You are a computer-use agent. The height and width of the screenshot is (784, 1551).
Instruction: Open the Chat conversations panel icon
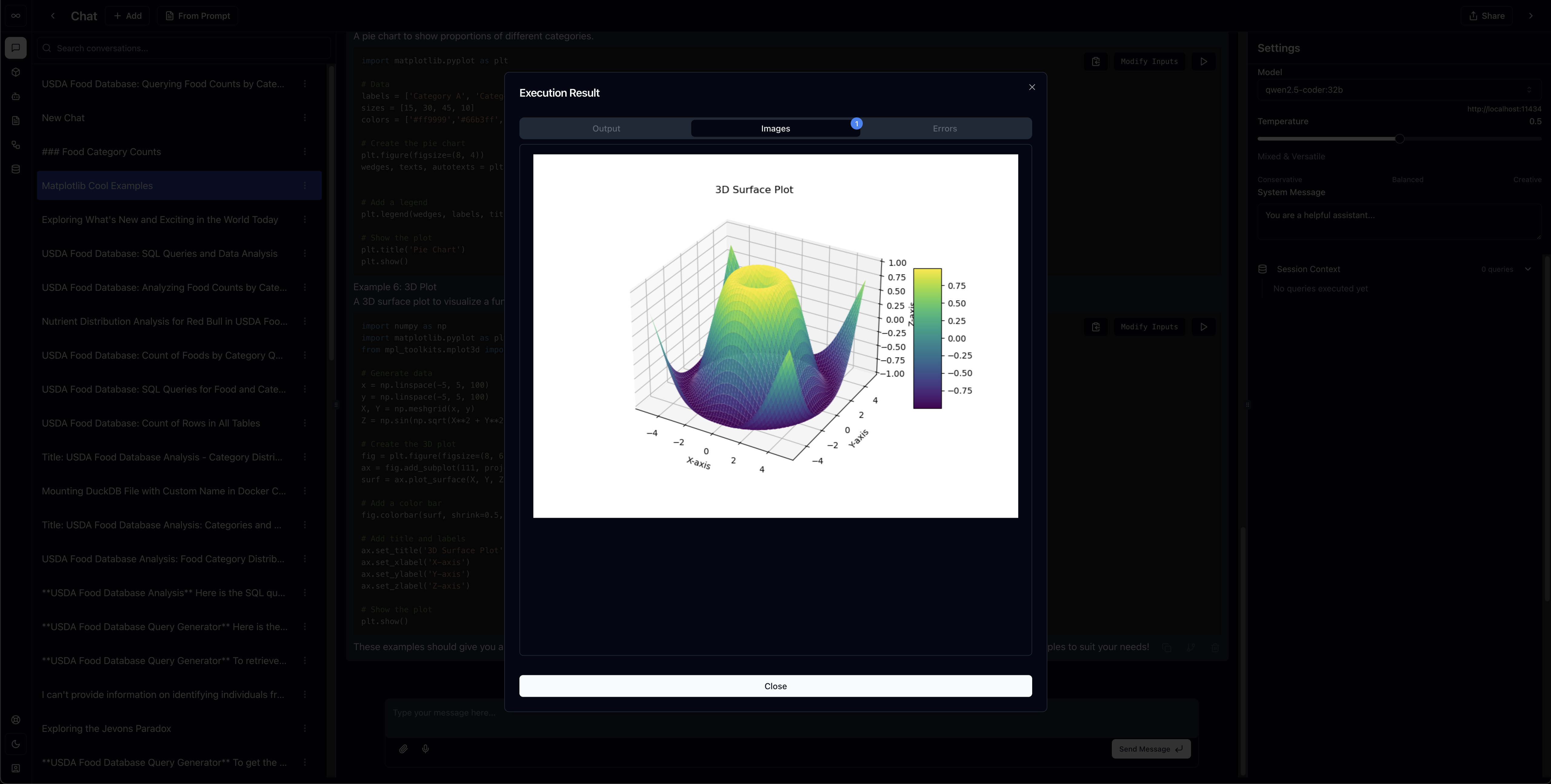pyautogui.click(x=16, y=48)
